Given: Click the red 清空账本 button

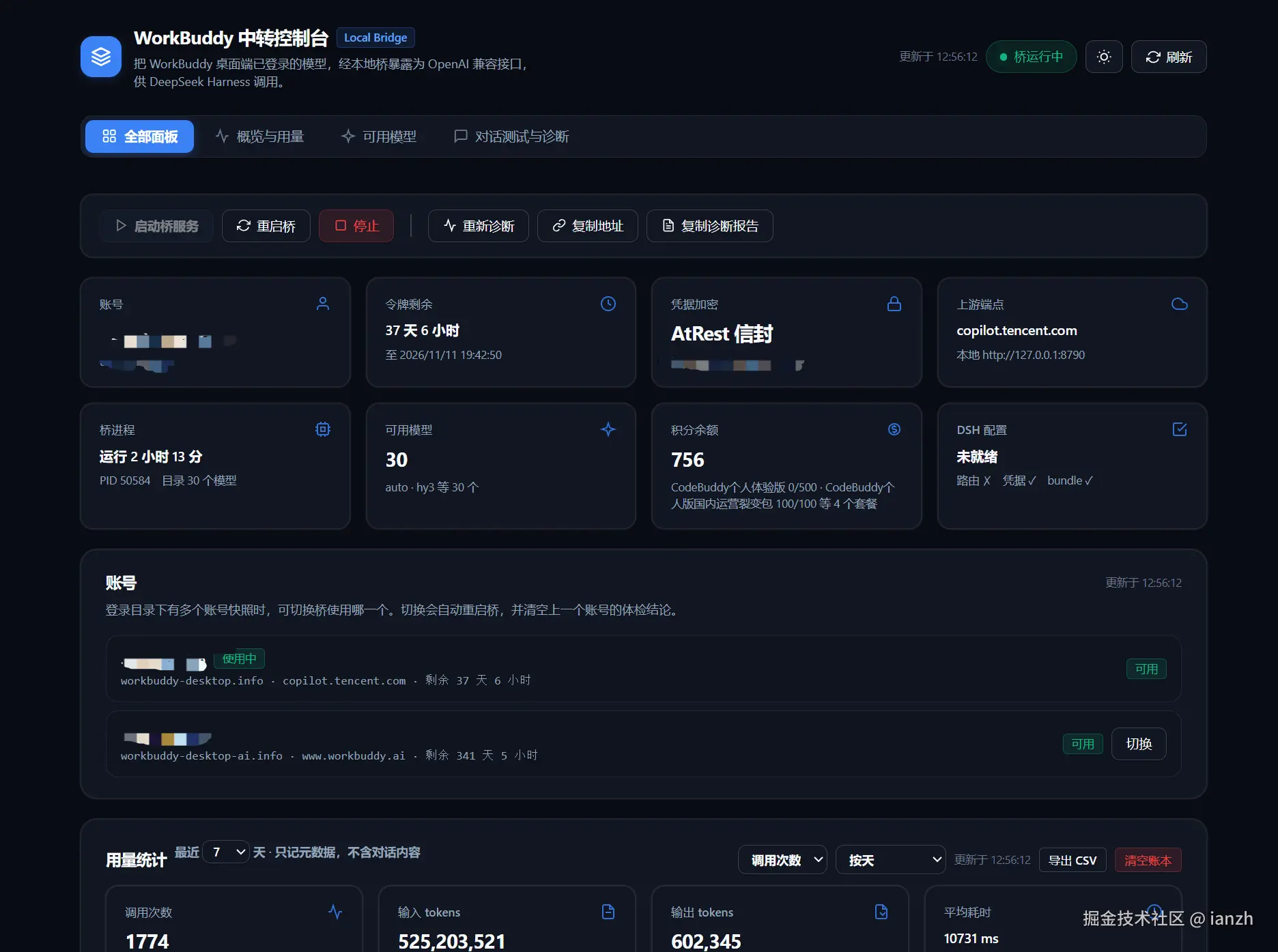Looking at the screenshot, I should [1148, 861].
